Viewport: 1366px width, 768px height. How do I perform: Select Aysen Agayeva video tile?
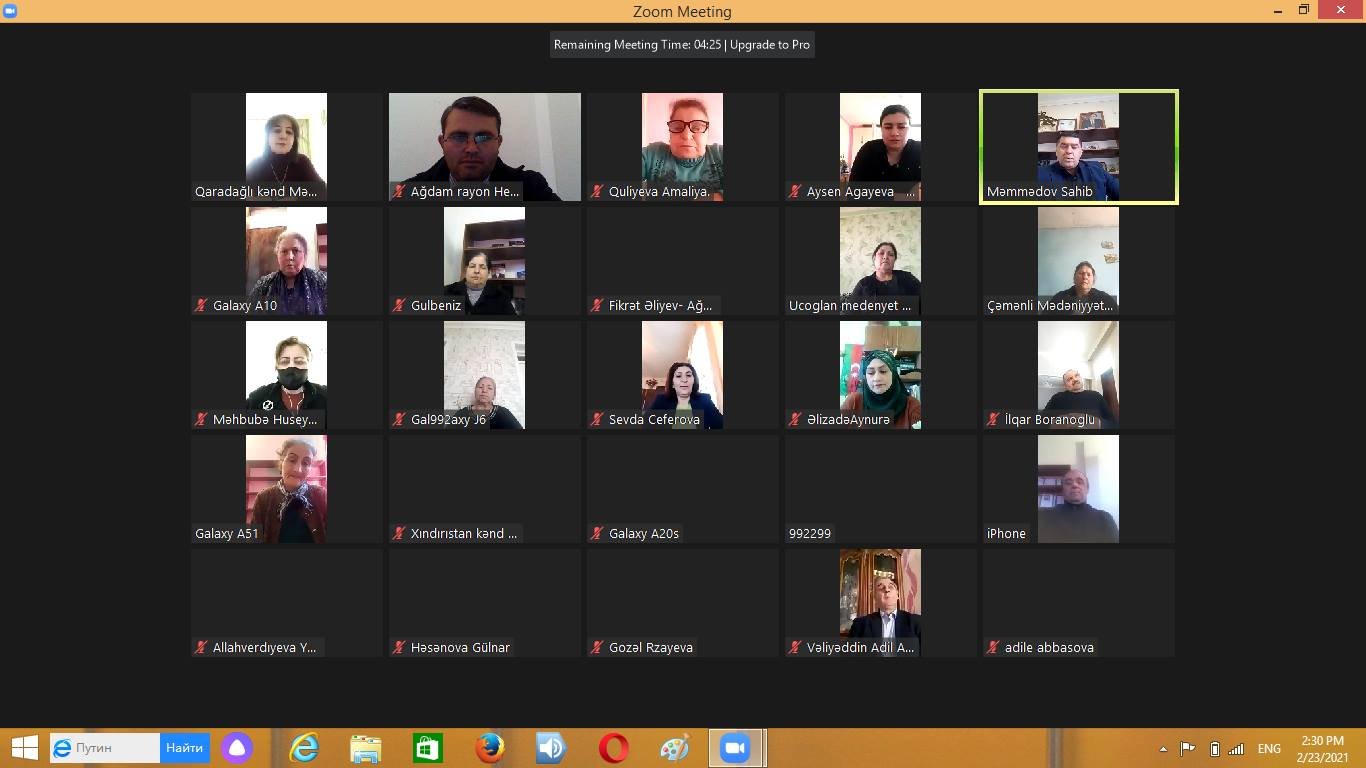[x=881, y=147]
